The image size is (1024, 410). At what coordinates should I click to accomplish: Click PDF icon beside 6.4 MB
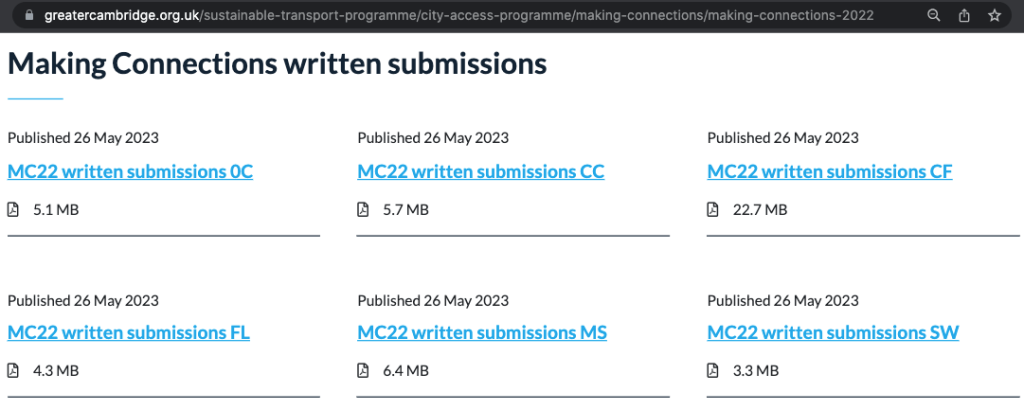363,371
